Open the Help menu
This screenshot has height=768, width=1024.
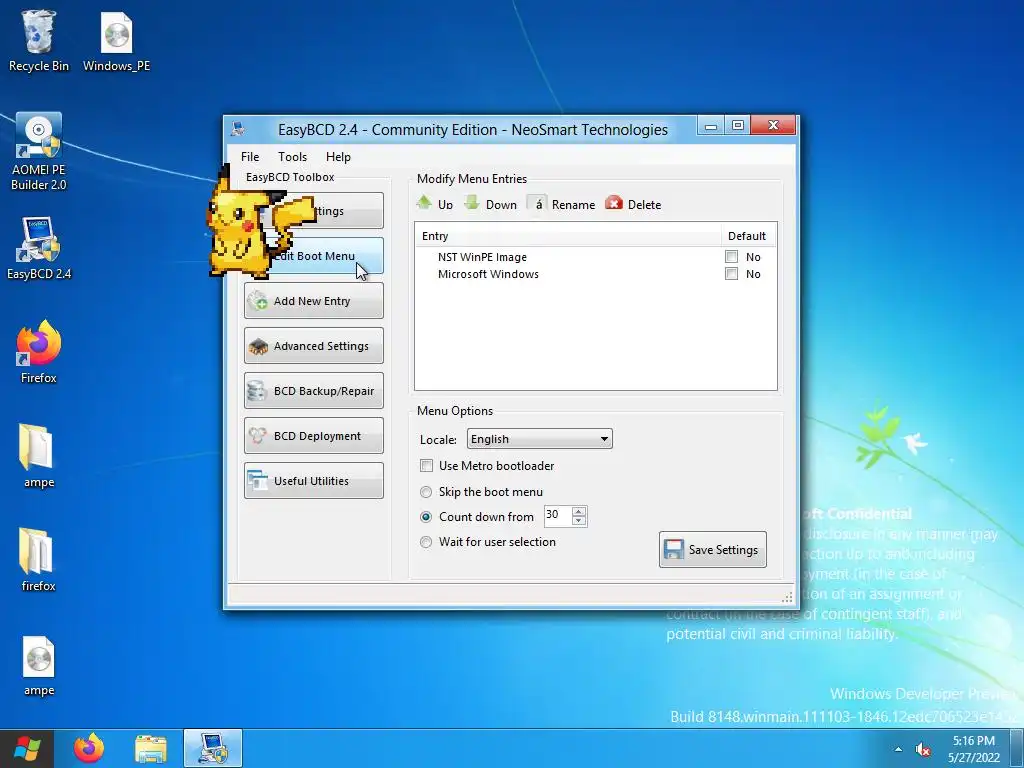(x=338, y=157)
